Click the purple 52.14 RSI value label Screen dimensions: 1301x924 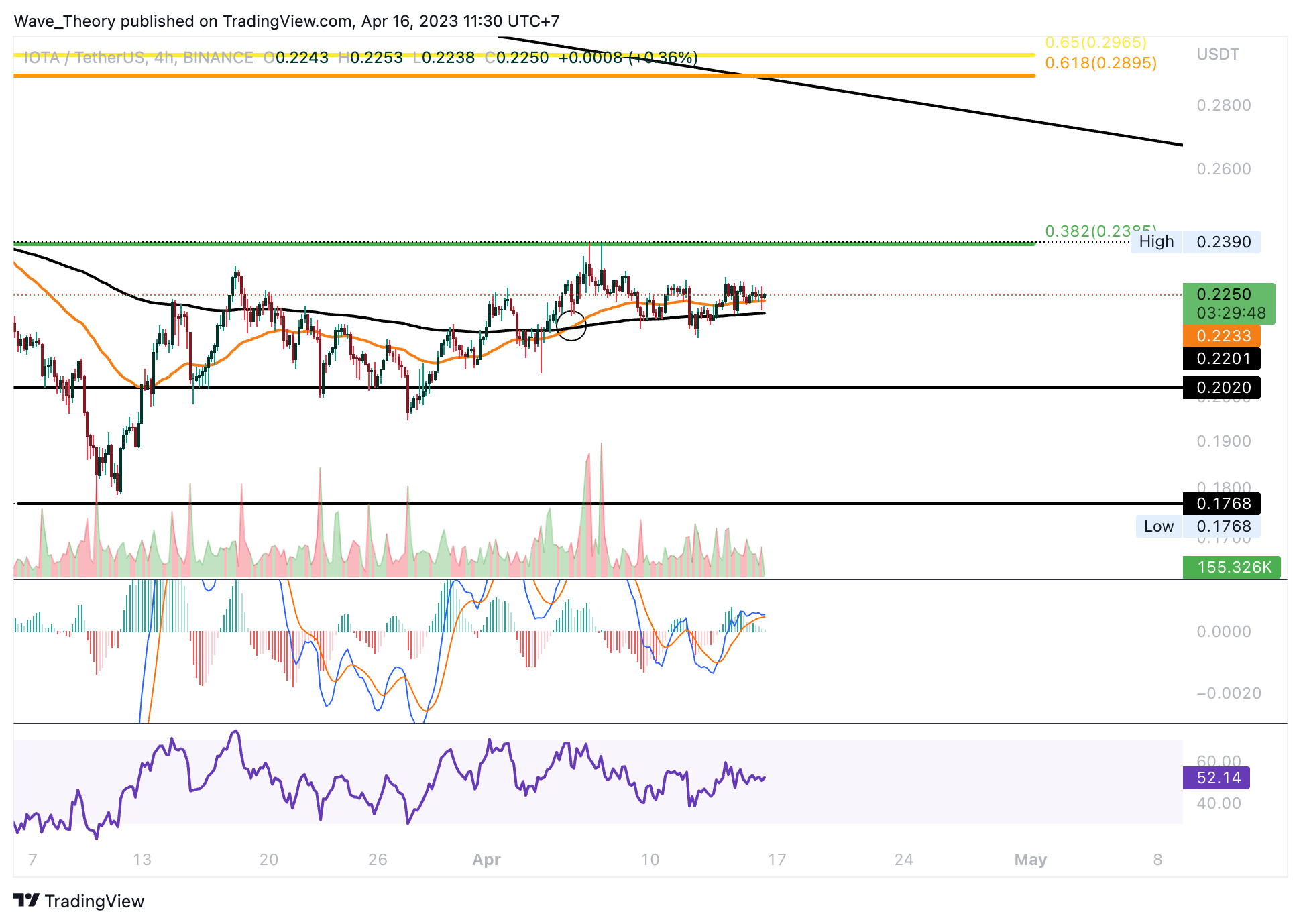[x=1217, y=778]
